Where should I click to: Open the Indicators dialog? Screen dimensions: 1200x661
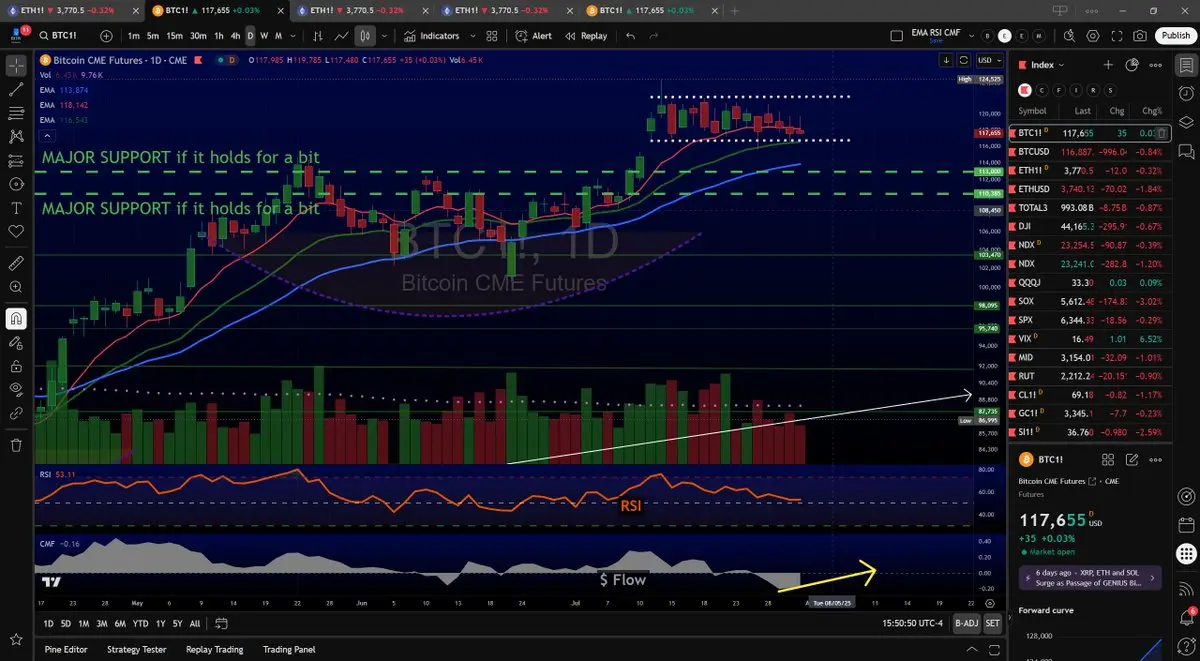432,36
